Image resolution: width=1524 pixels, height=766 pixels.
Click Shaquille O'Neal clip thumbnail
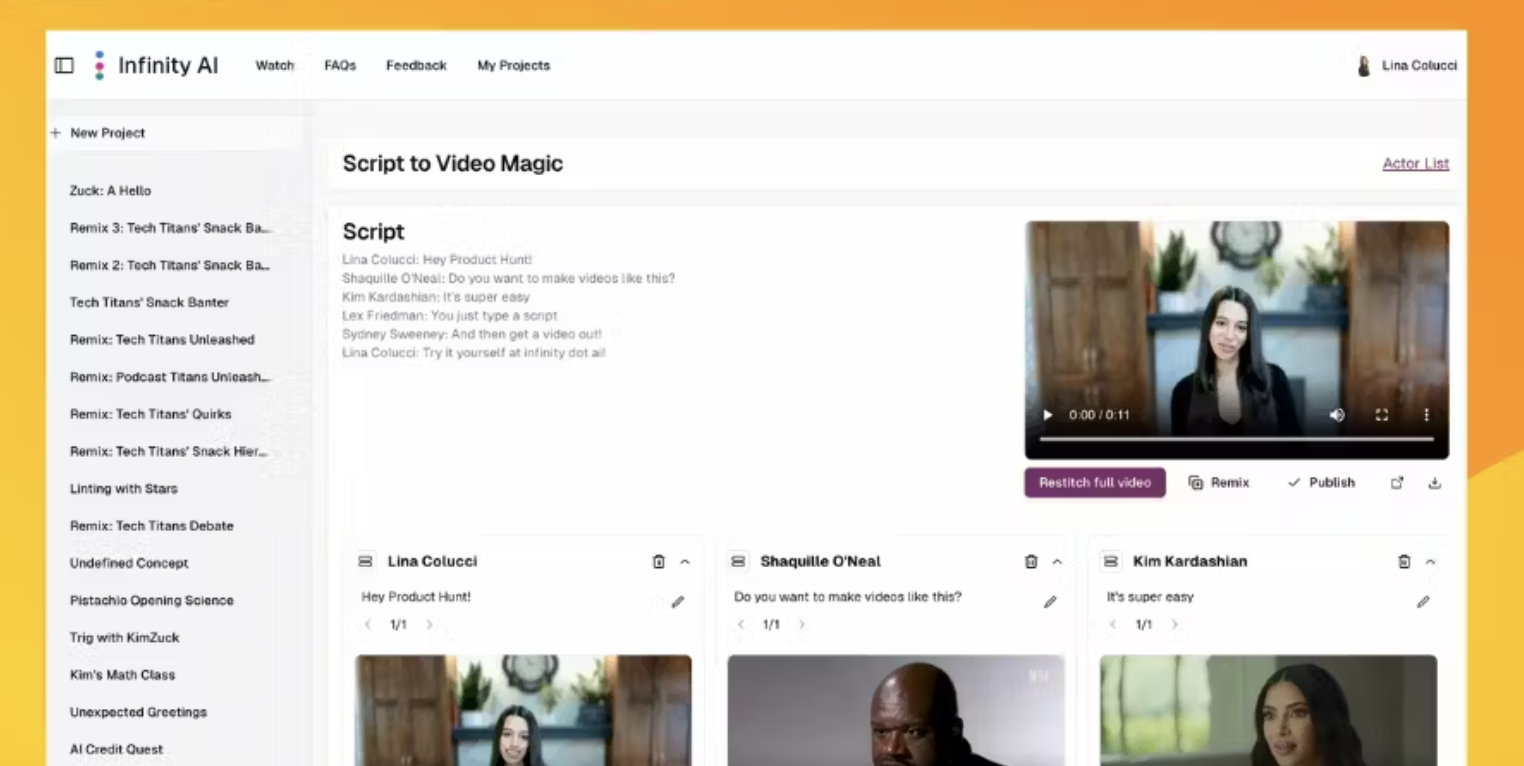[x=896, y=710]
